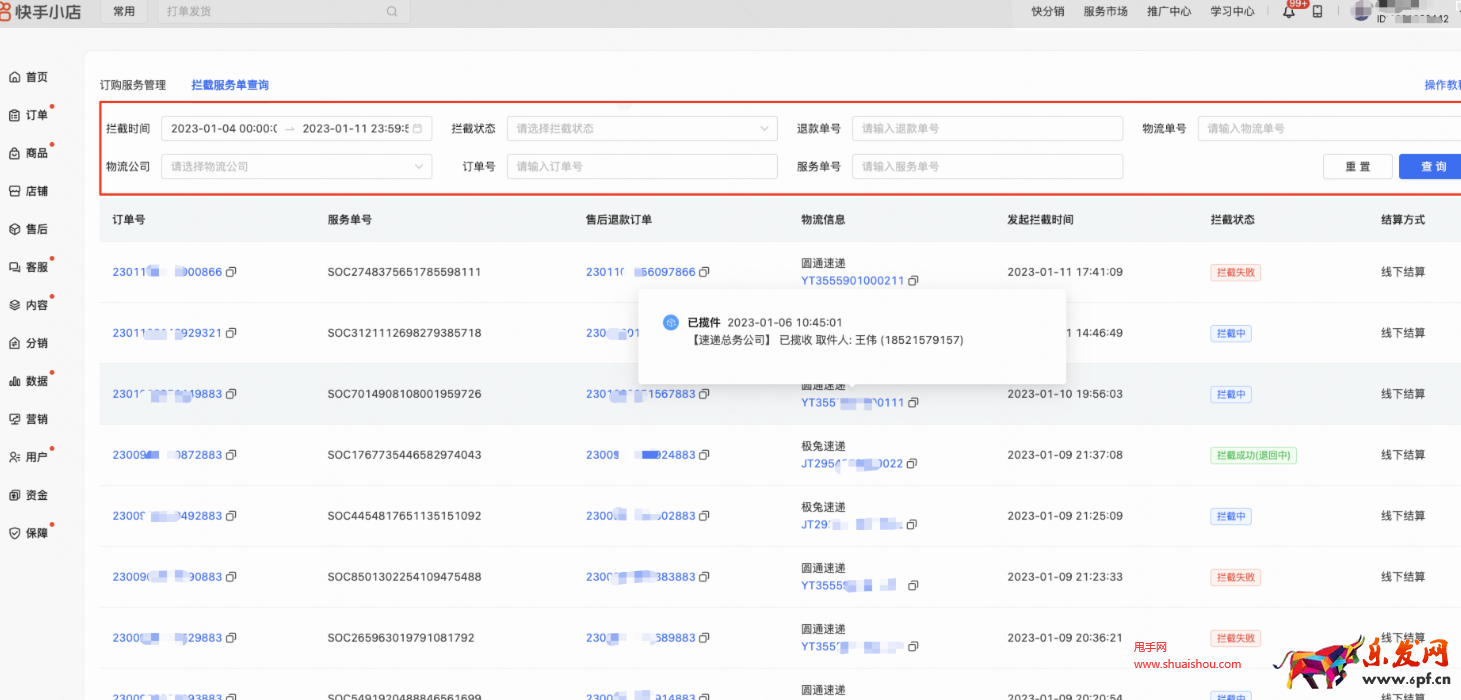Open 服务市场 in top navigation

point(1105,12)
